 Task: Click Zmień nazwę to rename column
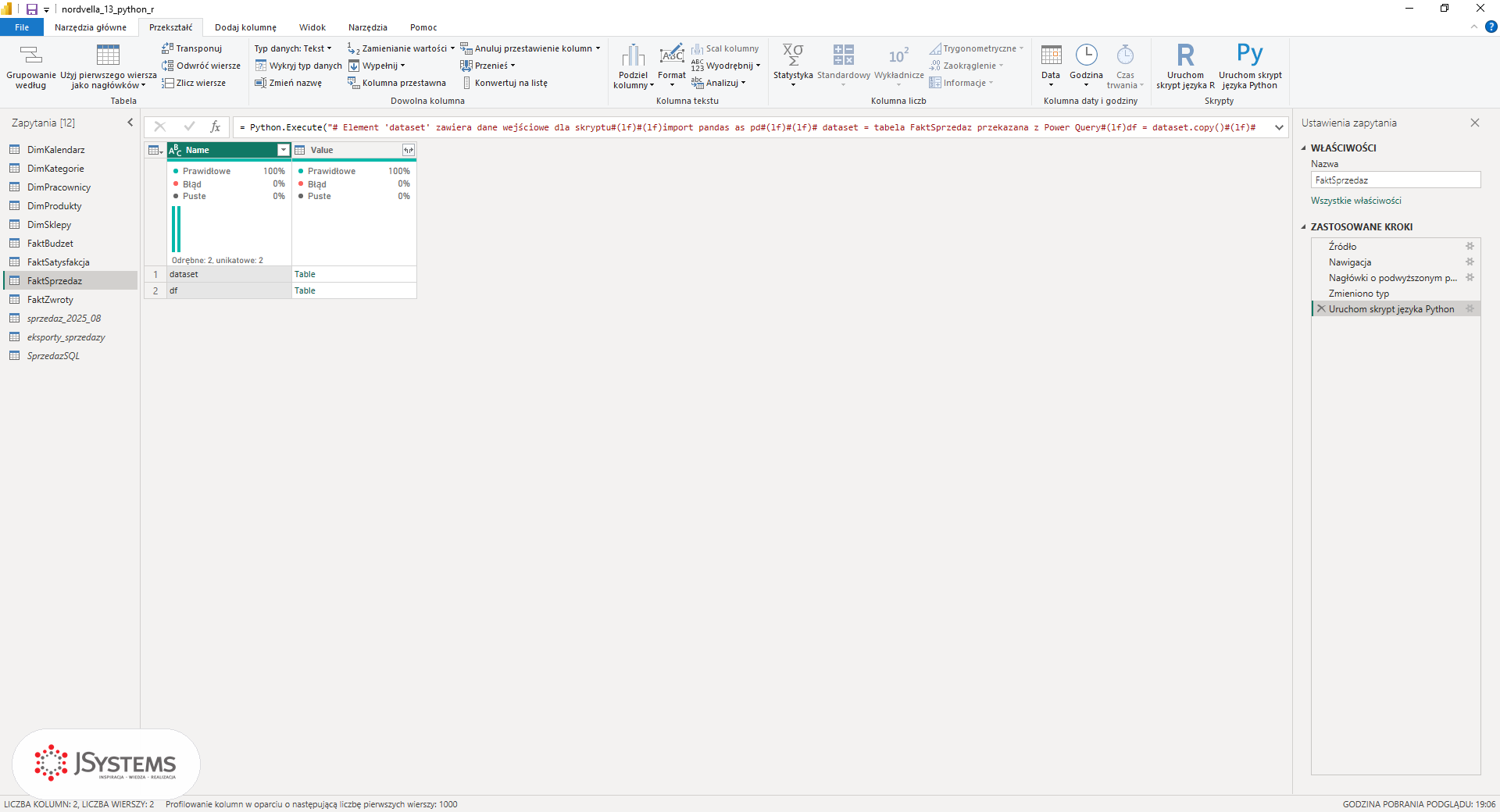coord(288,83)
